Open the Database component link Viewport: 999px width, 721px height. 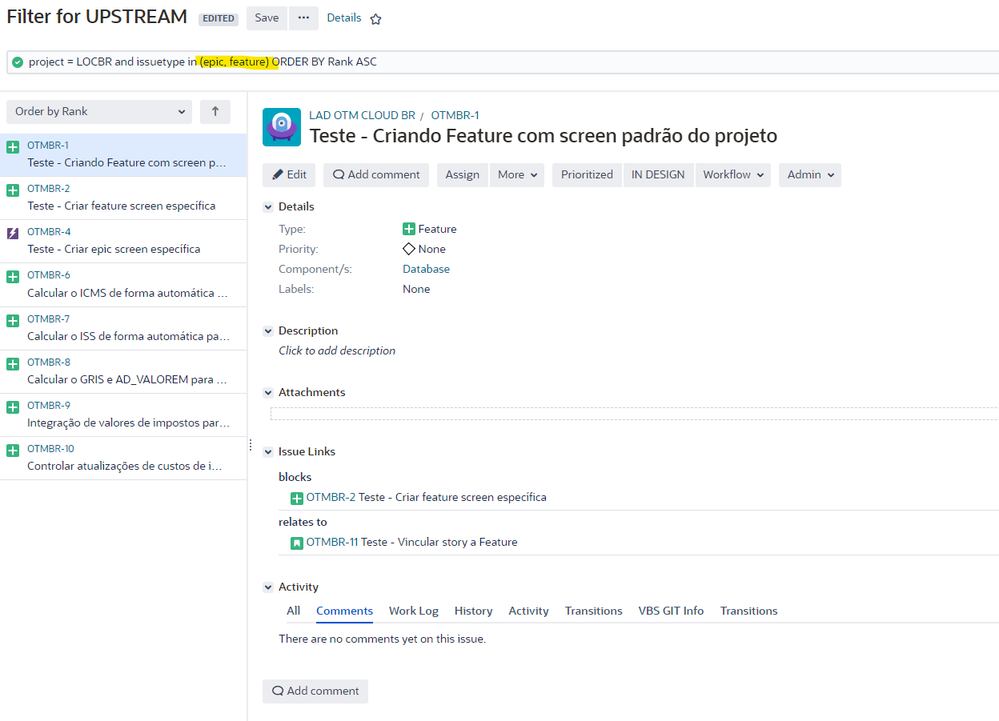point(426,268)
